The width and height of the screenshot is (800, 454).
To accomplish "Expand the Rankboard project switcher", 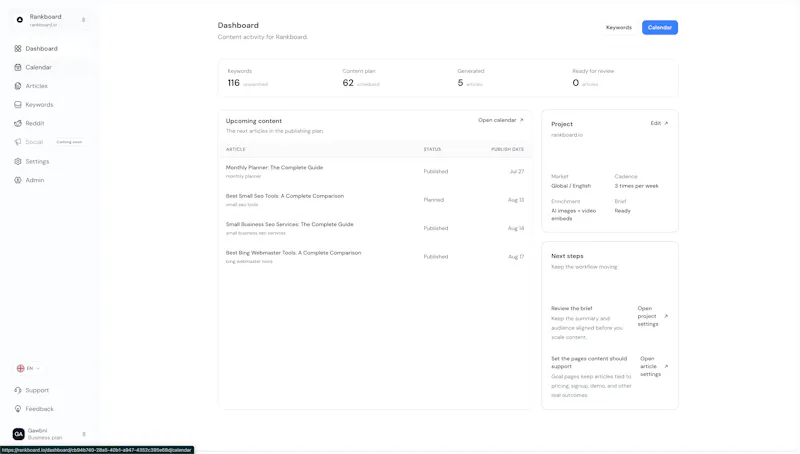I will coord(83,20).
